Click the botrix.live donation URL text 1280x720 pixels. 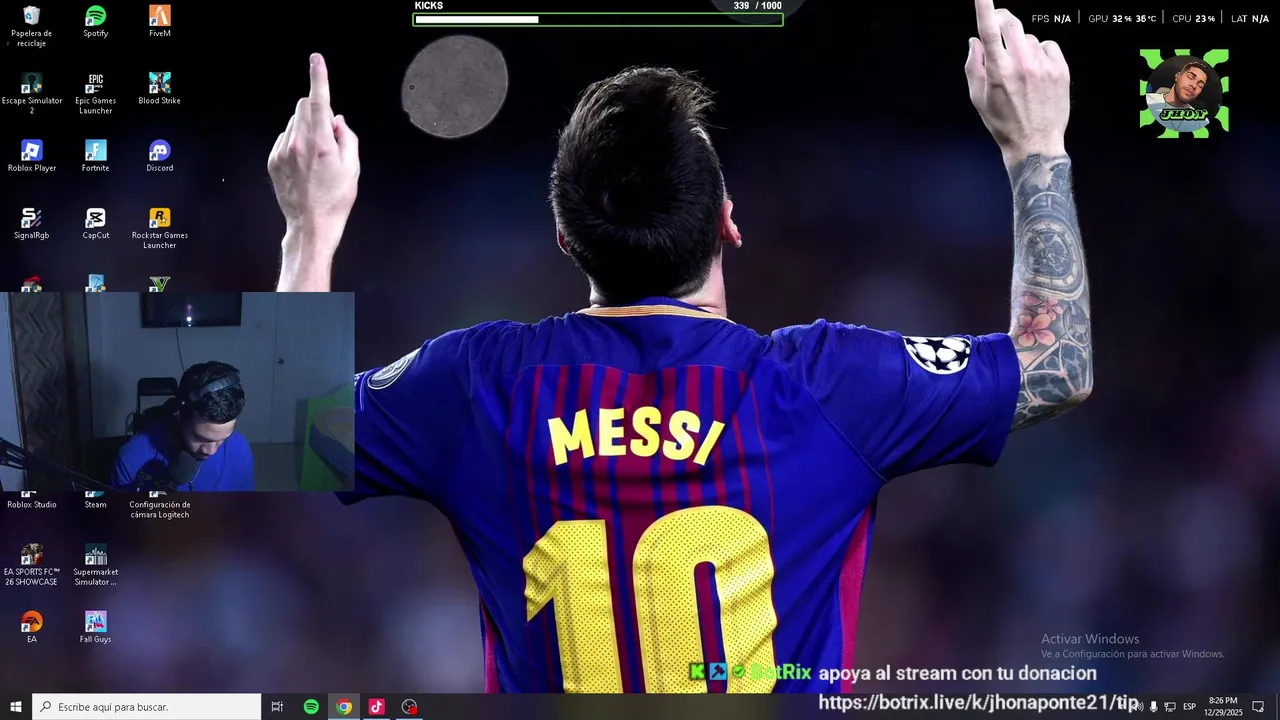point(978,703)
